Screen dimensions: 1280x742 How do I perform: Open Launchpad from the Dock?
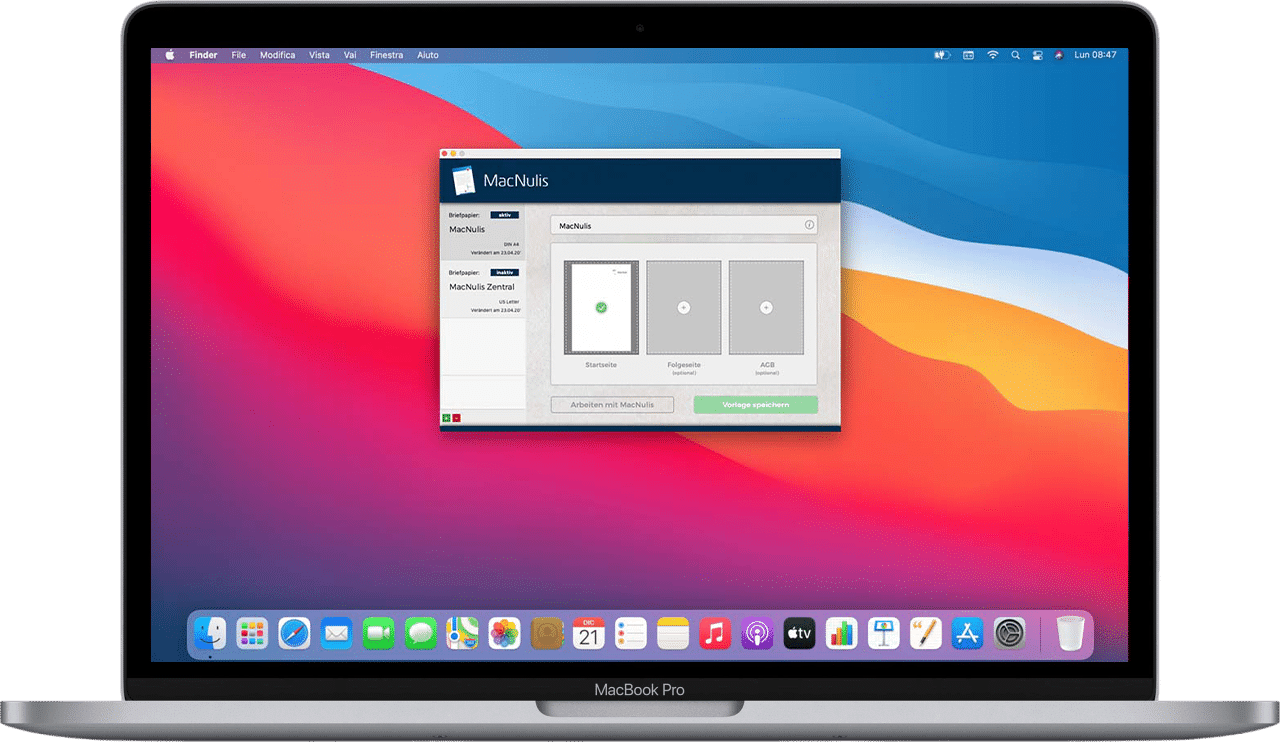coord(252,633)
